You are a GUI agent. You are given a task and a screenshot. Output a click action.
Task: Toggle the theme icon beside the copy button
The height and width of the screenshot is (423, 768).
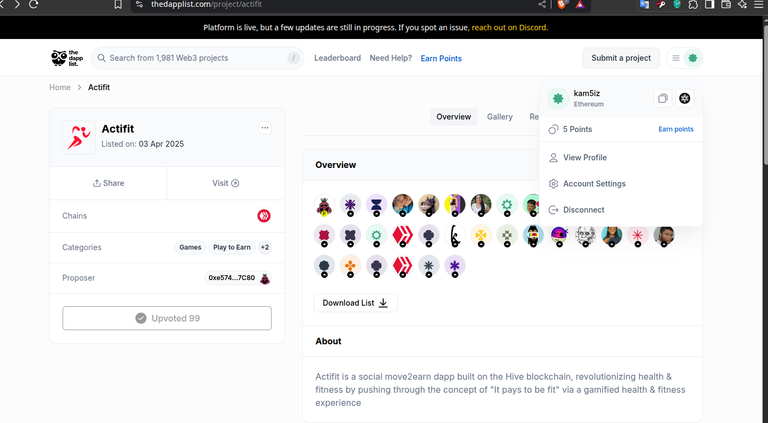tap(685, 98)
